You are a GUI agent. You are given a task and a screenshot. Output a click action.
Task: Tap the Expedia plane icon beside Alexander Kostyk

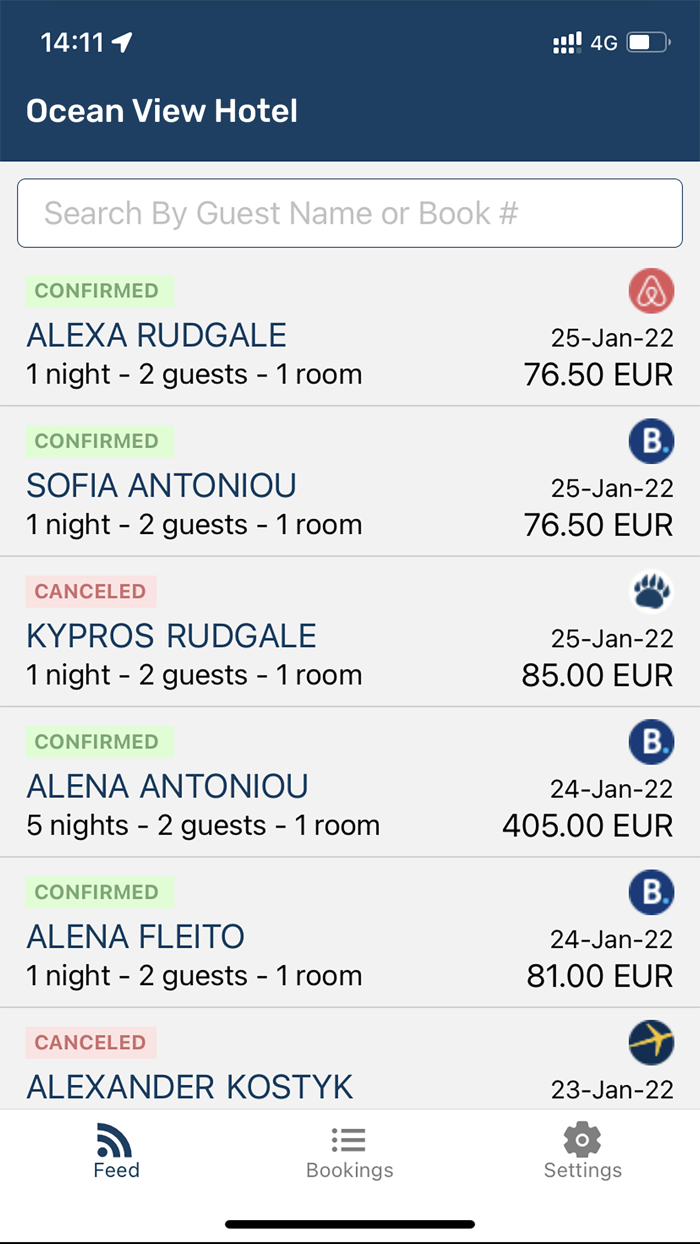651,1043
